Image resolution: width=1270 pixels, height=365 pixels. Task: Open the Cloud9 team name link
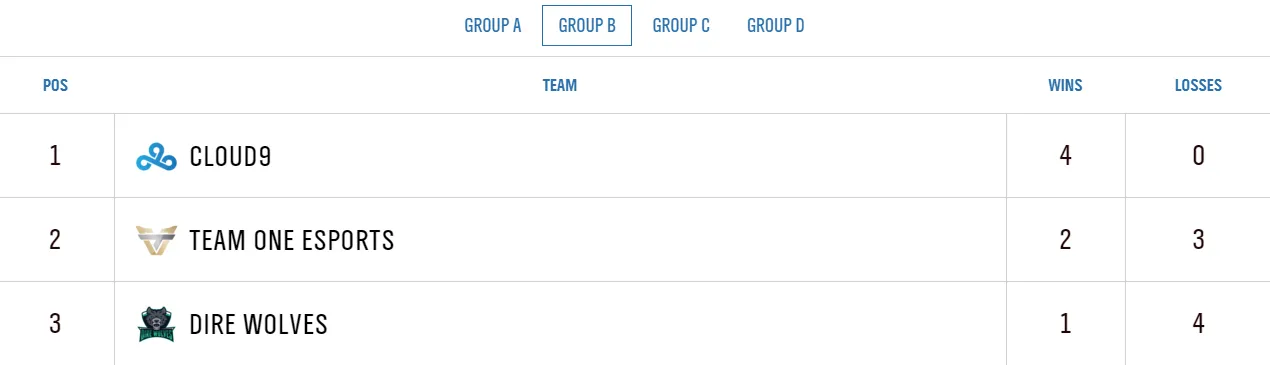click(230, 156)
